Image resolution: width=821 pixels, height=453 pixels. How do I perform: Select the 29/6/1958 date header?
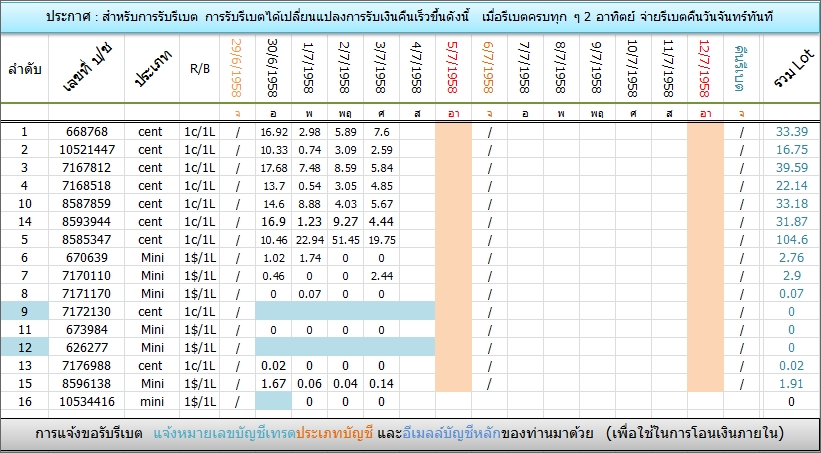point(237,69)
